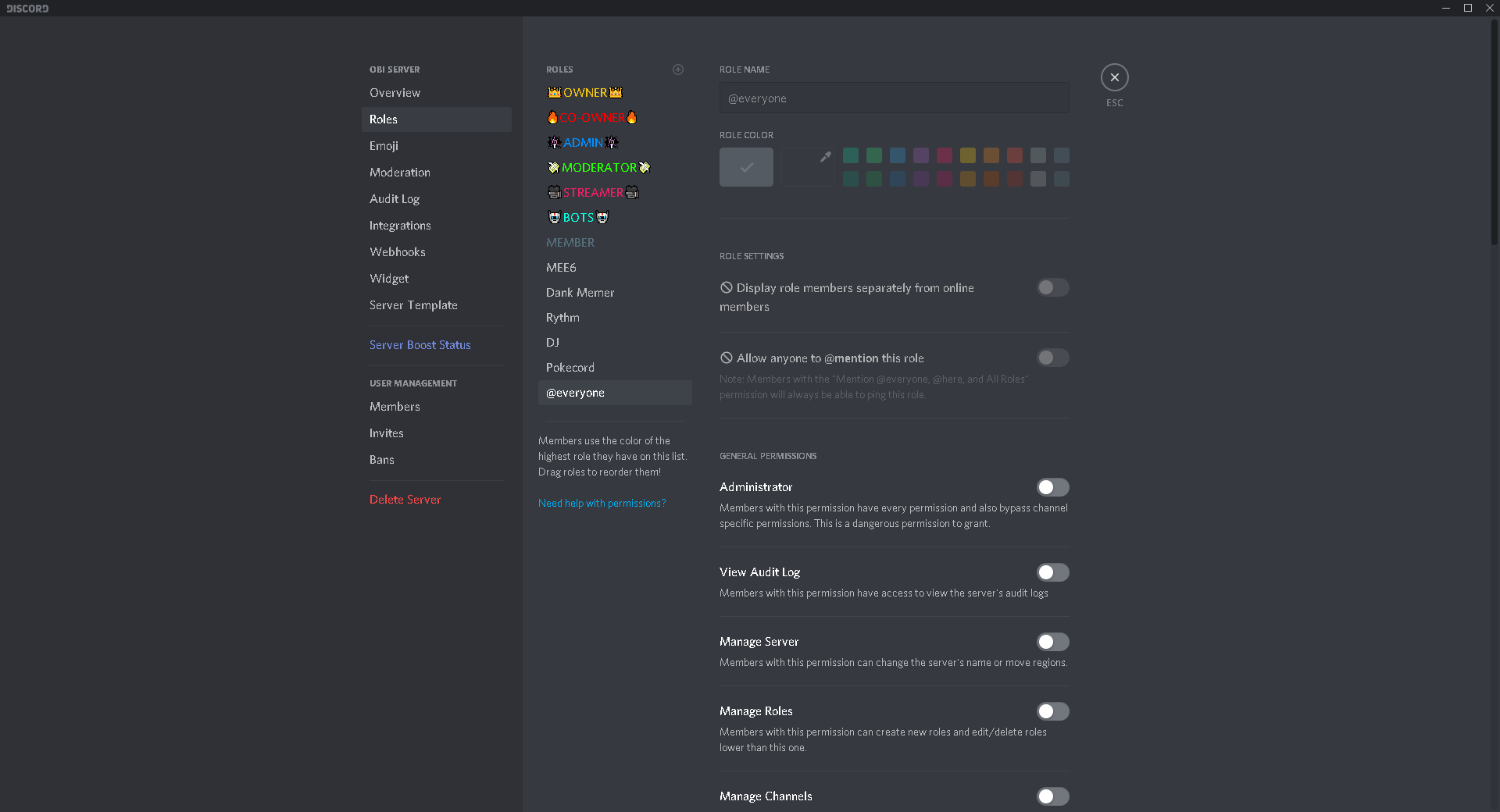Switch to the Emoji settings section
1500x812 pixels.
384,145
